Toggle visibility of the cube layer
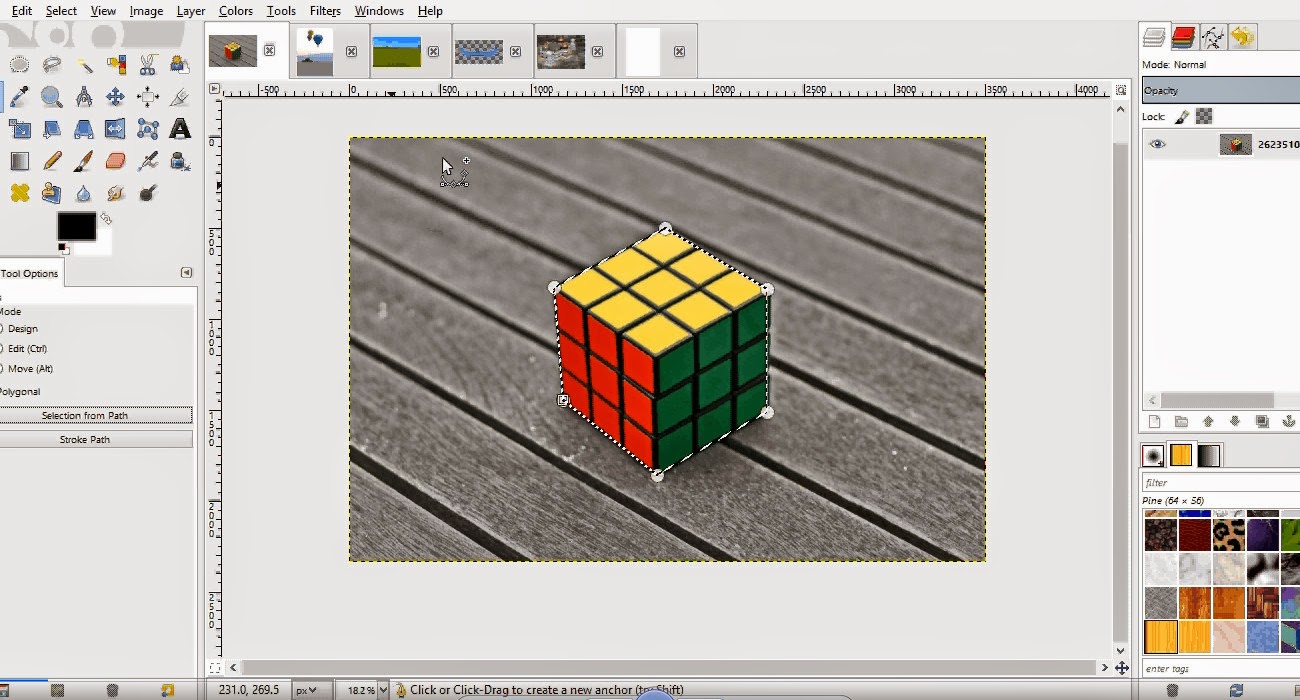The width and height of the screenshot is (1300, 700). [1159, 144]
